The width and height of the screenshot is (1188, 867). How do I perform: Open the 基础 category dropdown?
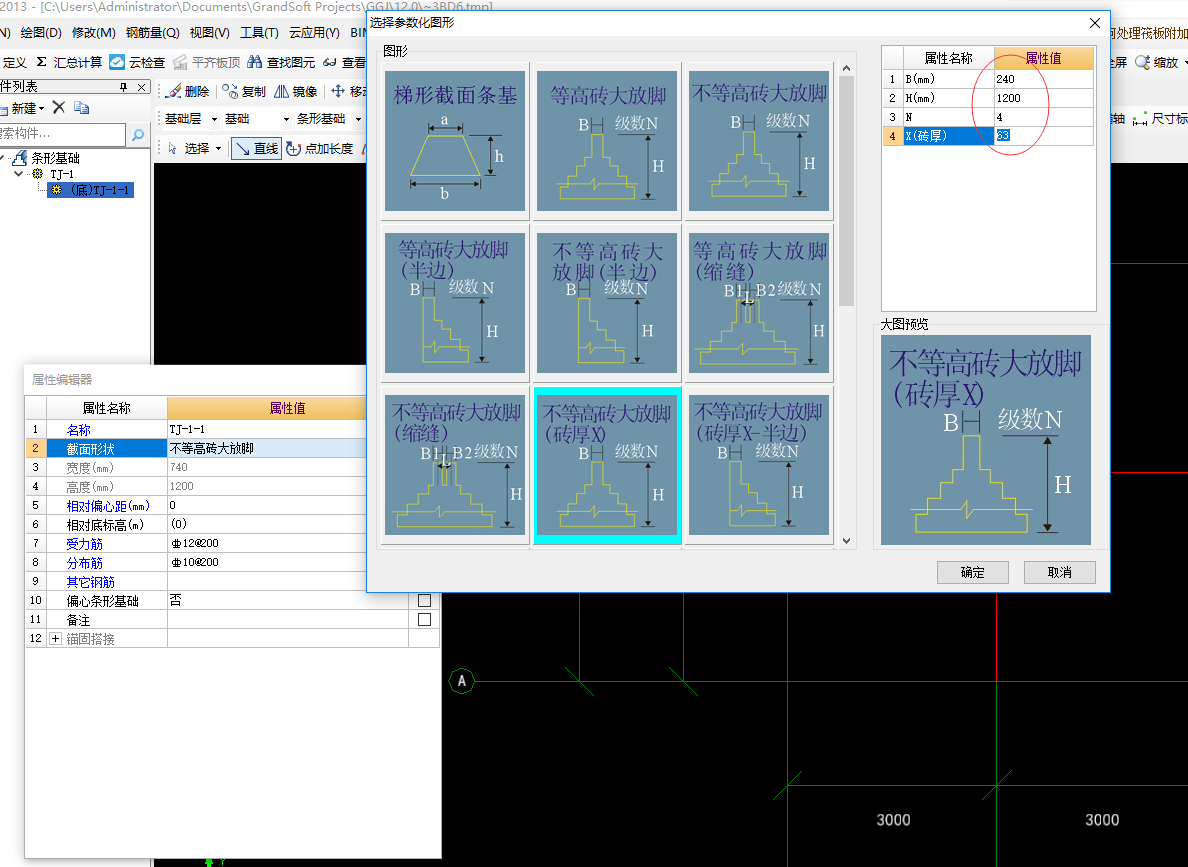tap(286, 119)
